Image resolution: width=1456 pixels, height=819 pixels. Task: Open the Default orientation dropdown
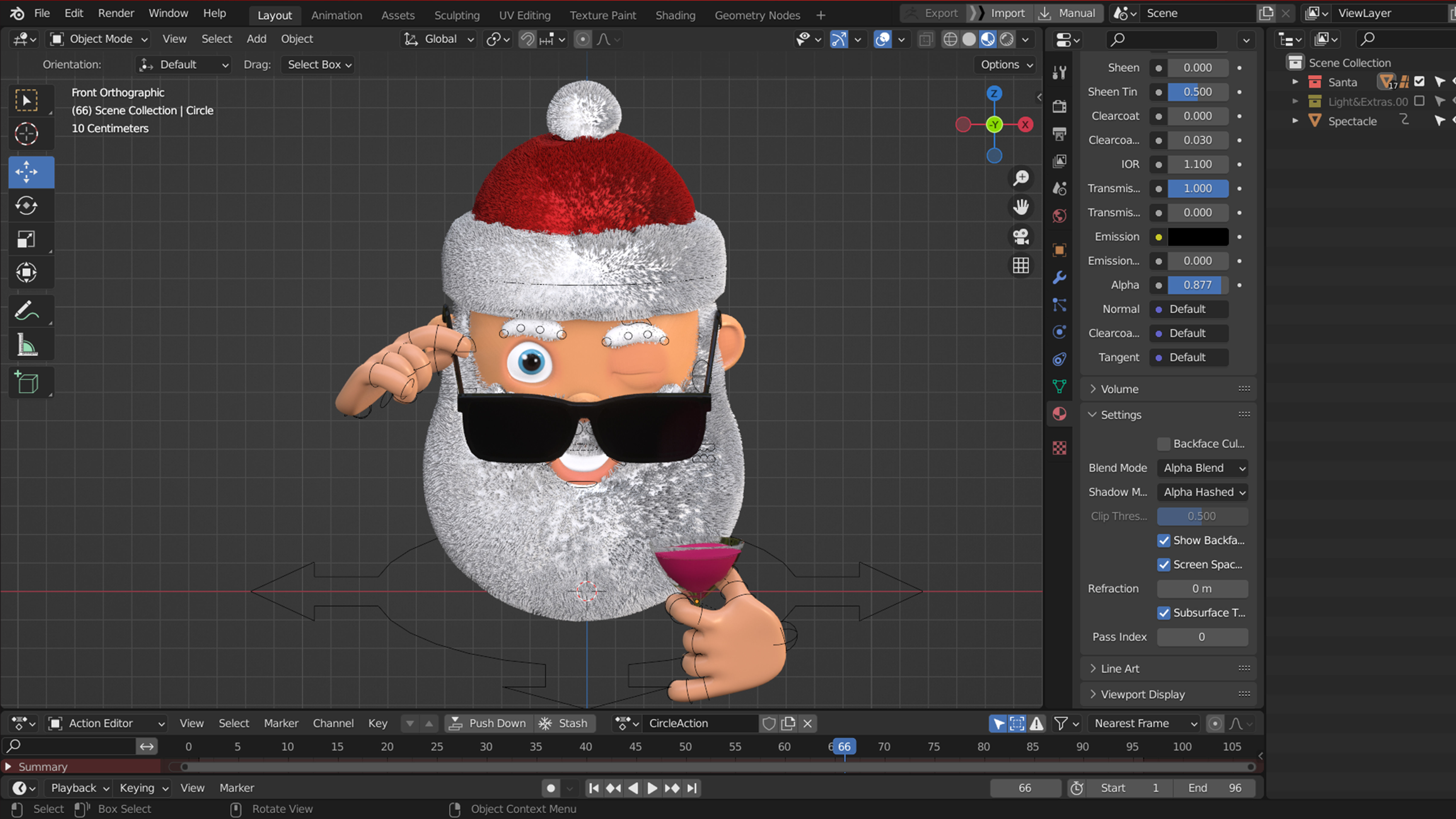(x=184, y=65)
